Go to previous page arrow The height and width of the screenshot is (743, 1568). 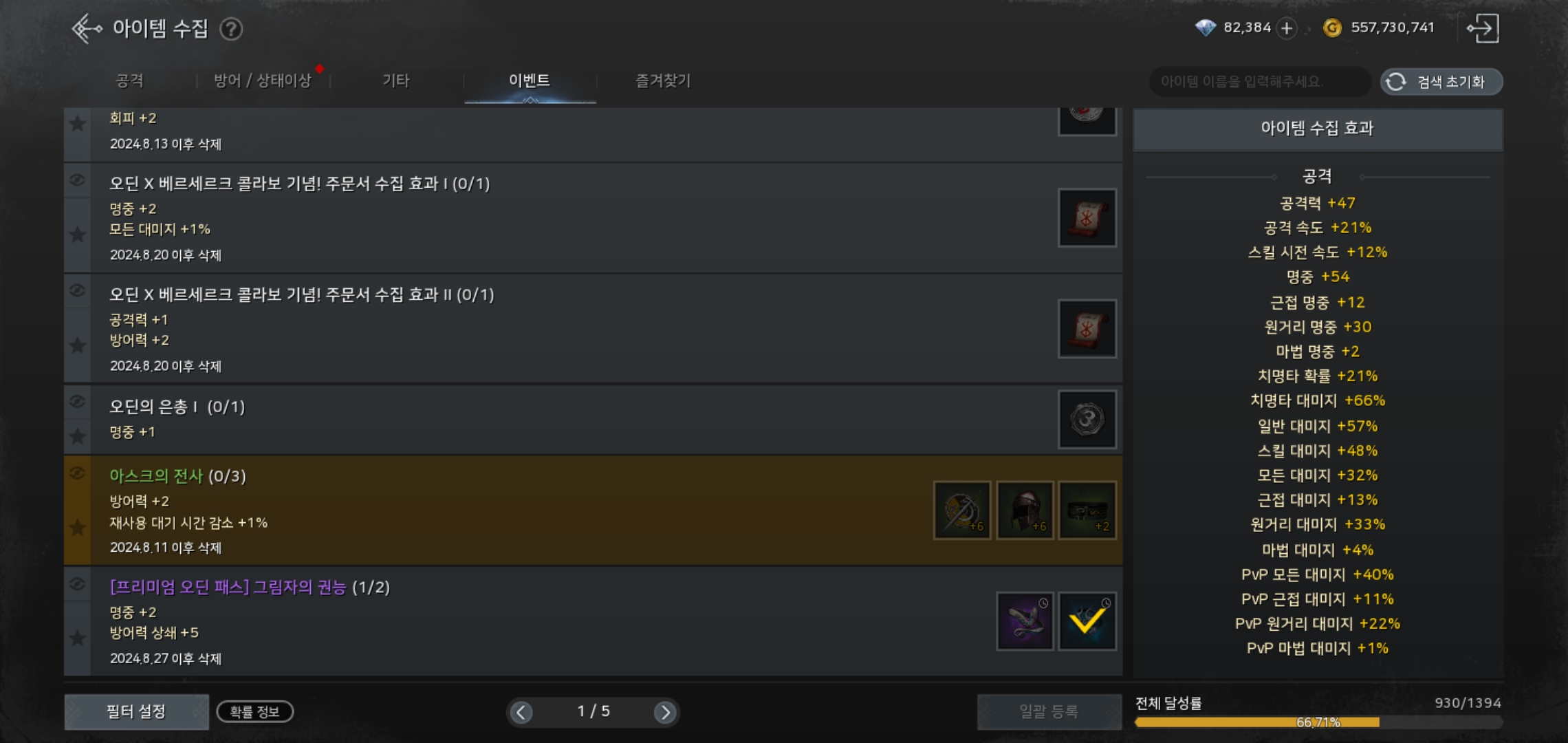point(521,712)
